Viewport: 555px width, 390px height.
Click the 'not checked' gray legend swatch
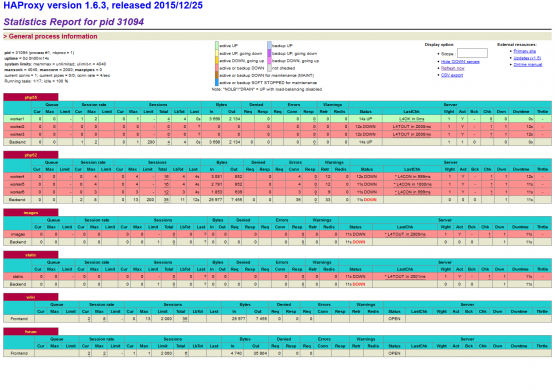(x=269, y=68)
